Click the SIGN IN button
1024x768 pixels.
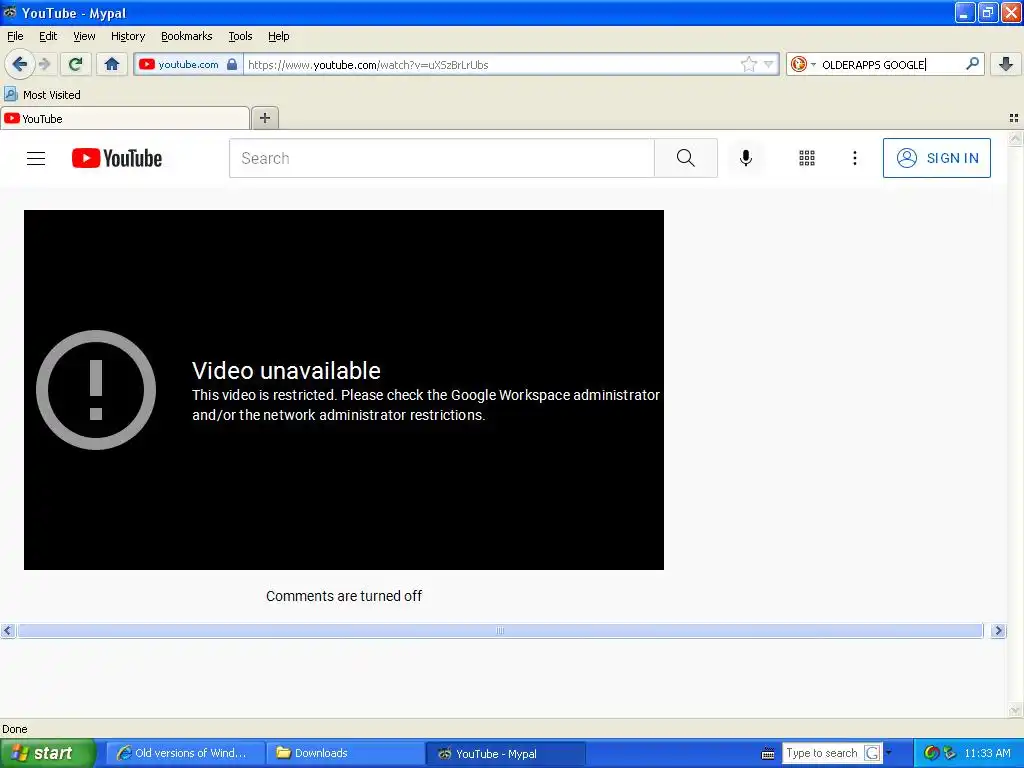936,158
